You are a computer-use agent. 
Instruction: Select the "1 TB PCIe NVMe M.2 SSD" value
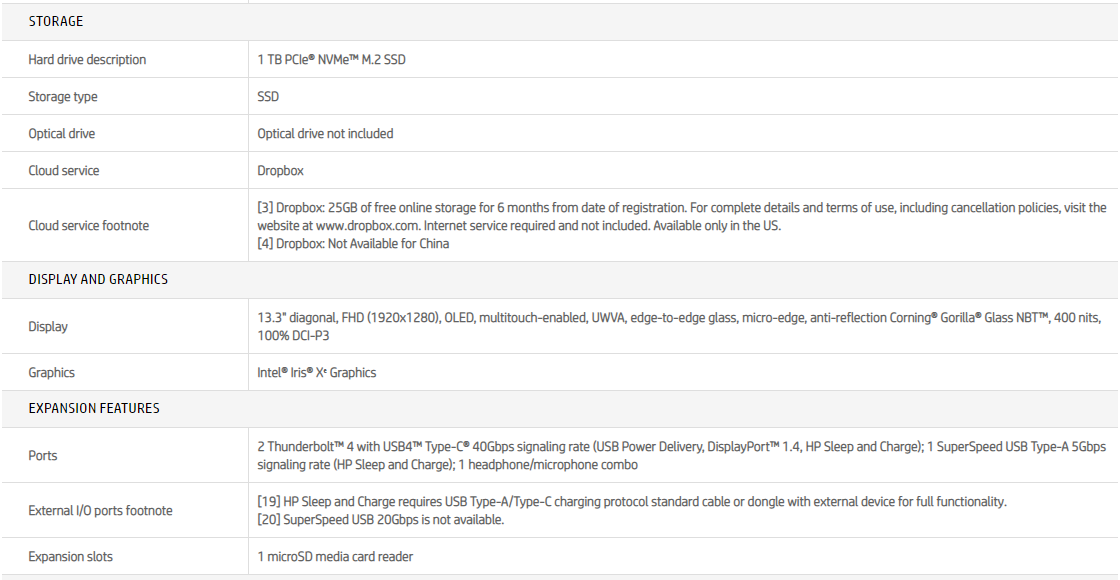pos(331,60)
